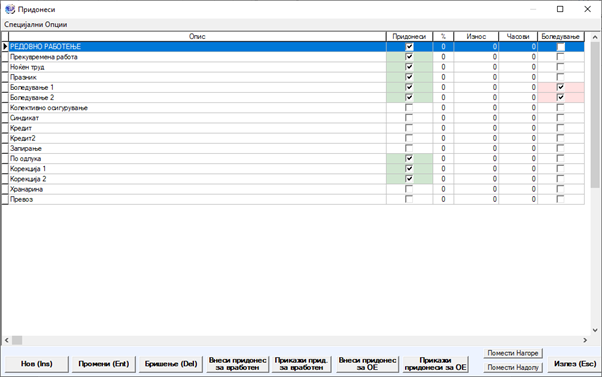Click Прикажи придонеси за ОЕ button
The image size is (602, 377).
pyautogui.click(x=435, y=364)
